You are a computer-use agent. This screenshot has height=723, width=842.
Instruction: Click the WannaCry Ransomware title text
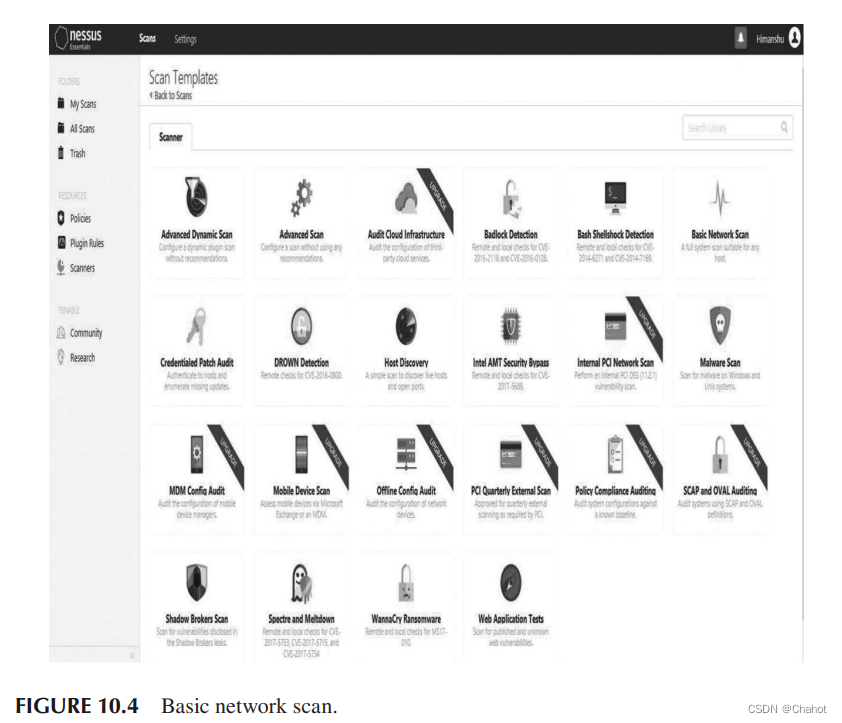406,619
